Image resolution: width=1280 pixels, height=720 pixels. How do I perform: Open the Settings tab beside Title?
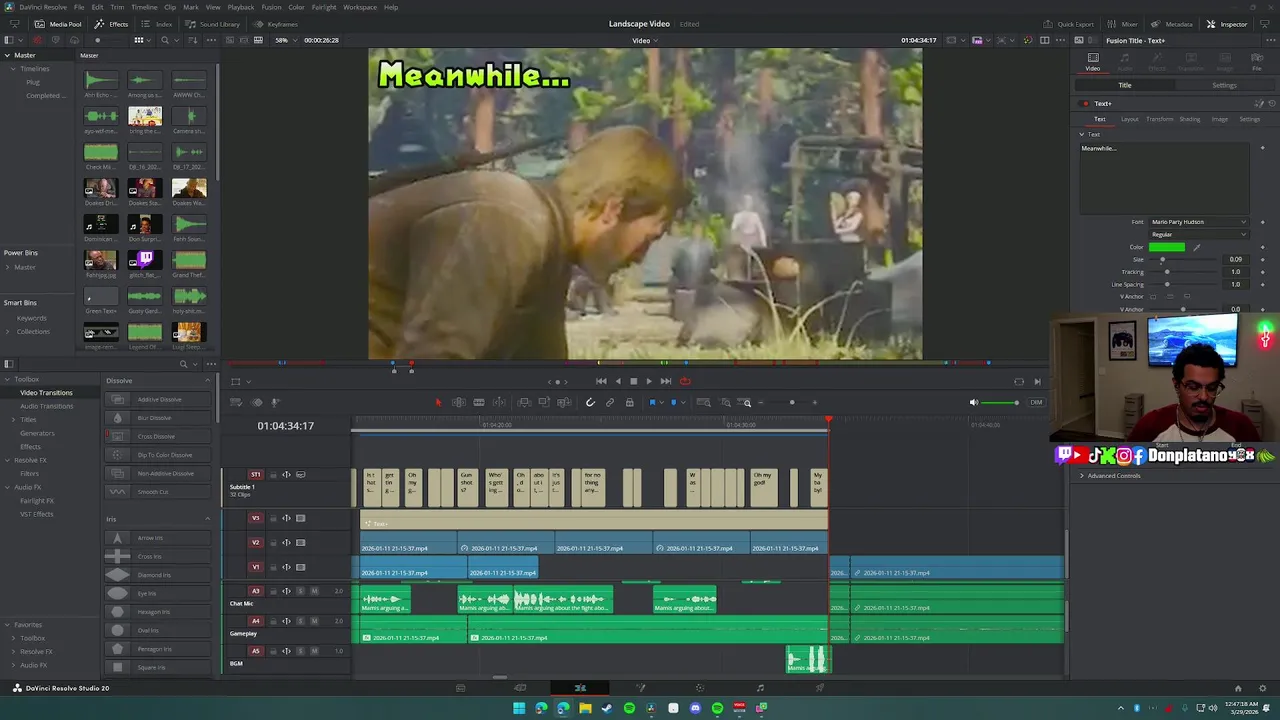1224,85
